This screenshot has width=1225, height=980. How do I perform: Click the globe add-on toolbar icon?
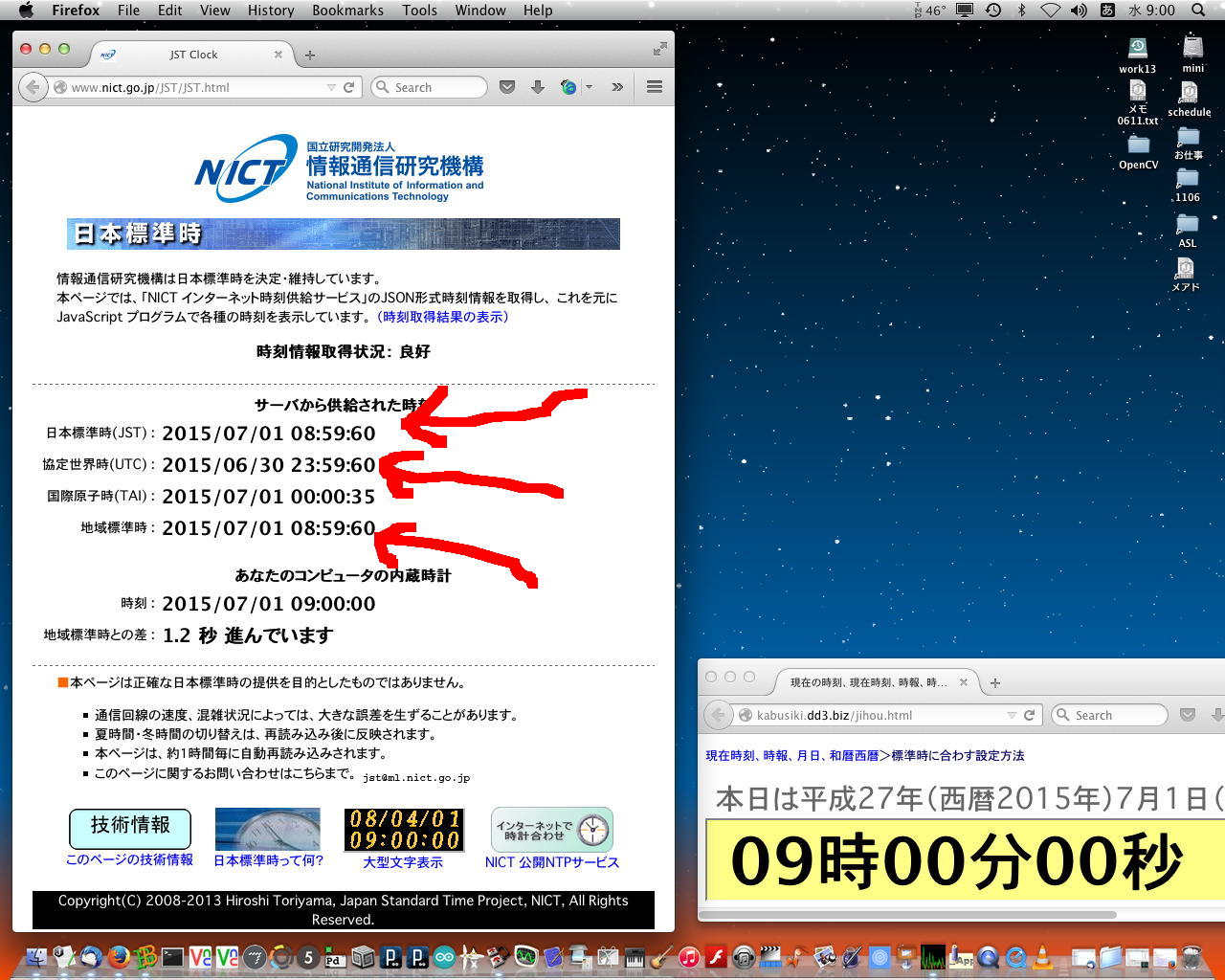pos(569,87)
